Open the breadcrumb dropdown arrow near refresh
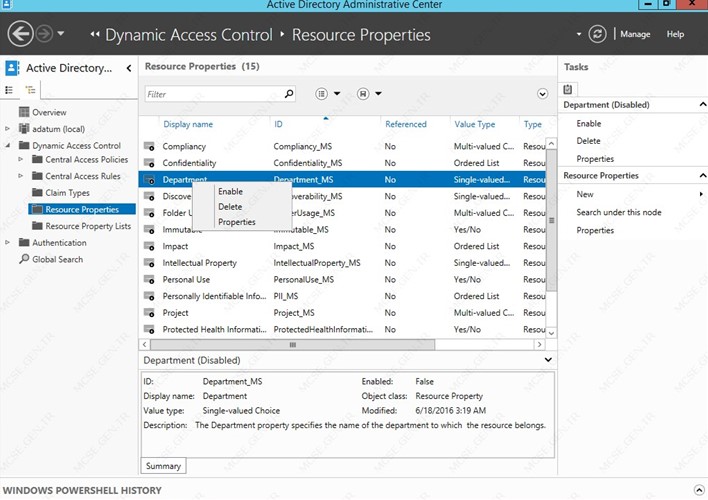 click(x=578, y=34)
